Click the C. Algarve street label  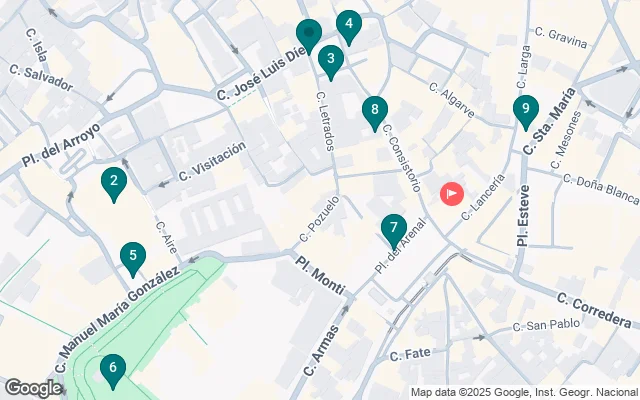[x=452, y=100]
